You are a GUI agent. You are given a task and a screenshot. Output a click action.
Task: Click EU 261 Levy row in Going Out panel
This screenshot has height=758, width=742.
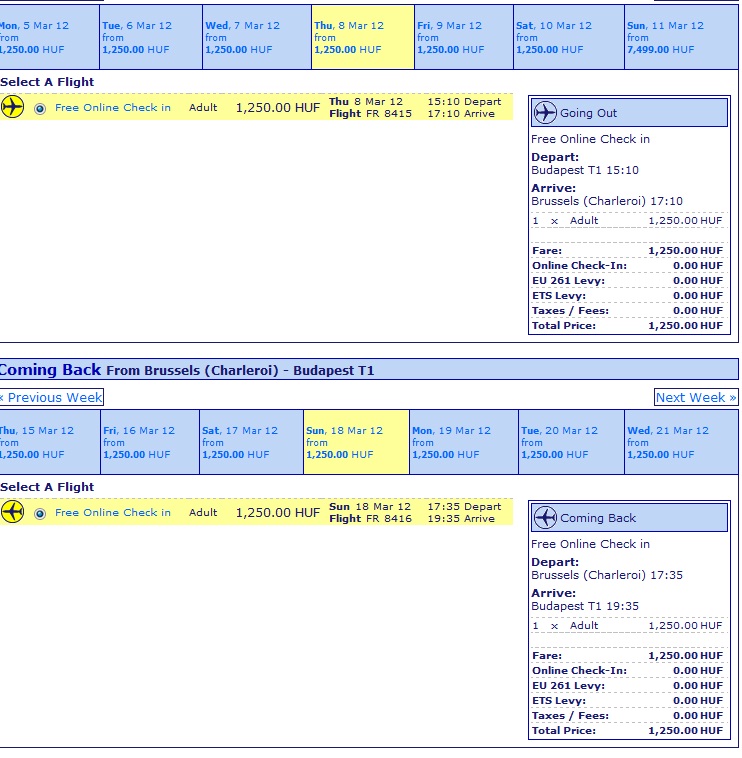(x=627, y=281)
